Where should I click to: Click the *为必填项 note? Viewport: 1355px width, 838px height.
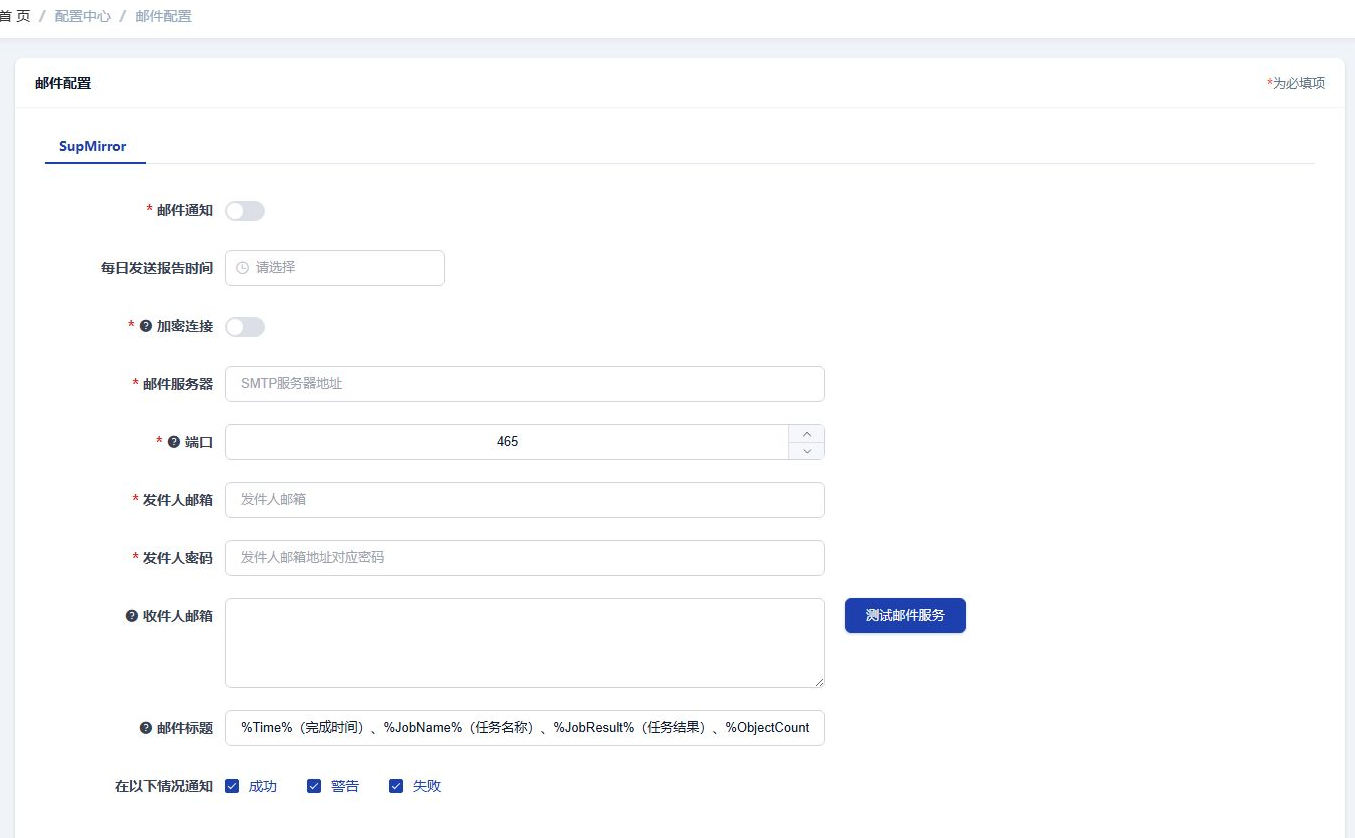click(x=1296, y=83)
